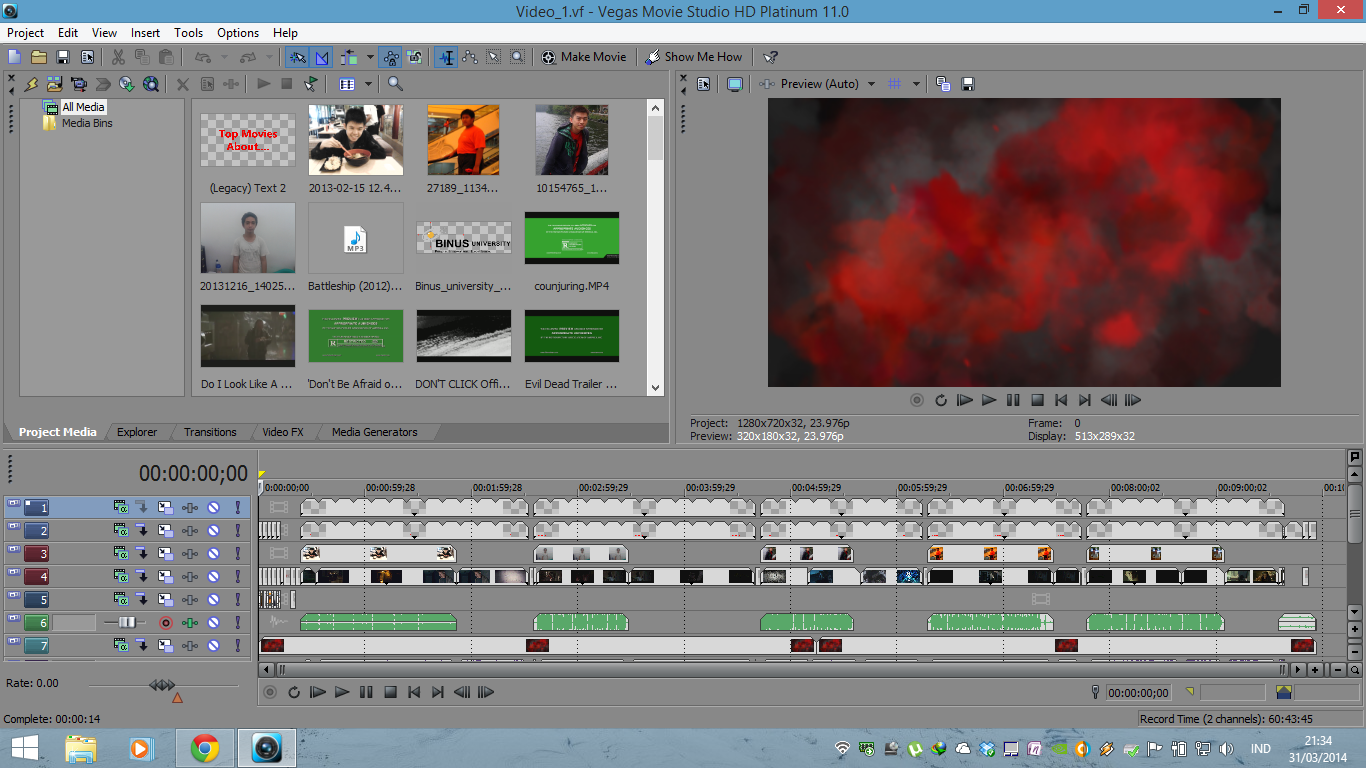Switch to the Transitions tab

[x=210, y=432]
